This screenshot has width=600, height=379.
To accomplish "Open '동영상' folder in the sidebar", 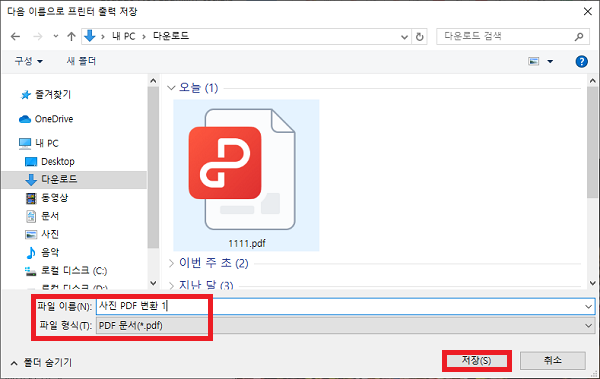I will 54,198.
